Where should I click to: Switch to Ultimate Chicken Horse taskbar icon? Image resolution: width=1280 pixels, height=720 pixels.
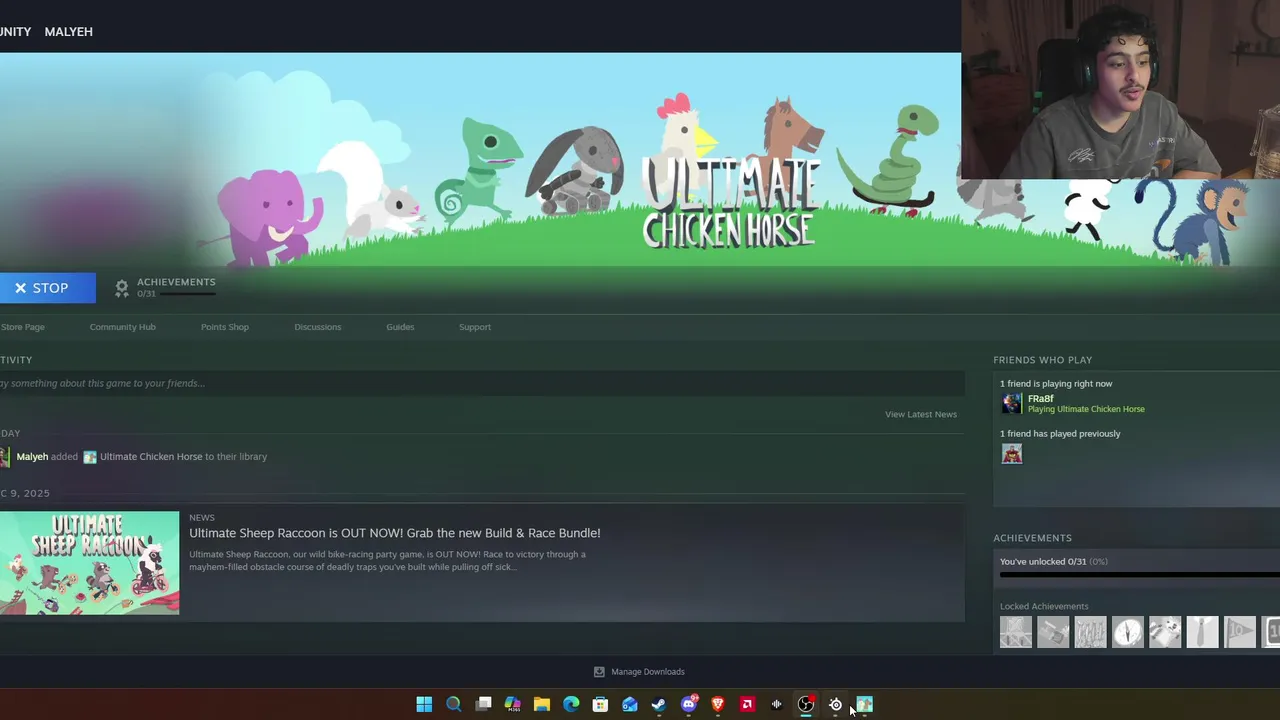865,705
